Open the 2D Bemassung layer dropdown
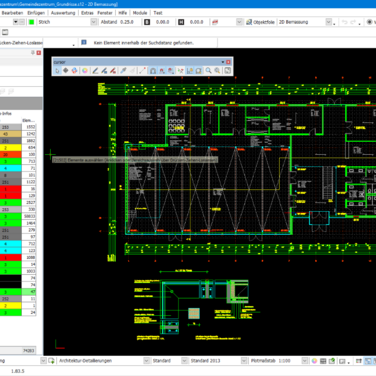 (328, 22)
